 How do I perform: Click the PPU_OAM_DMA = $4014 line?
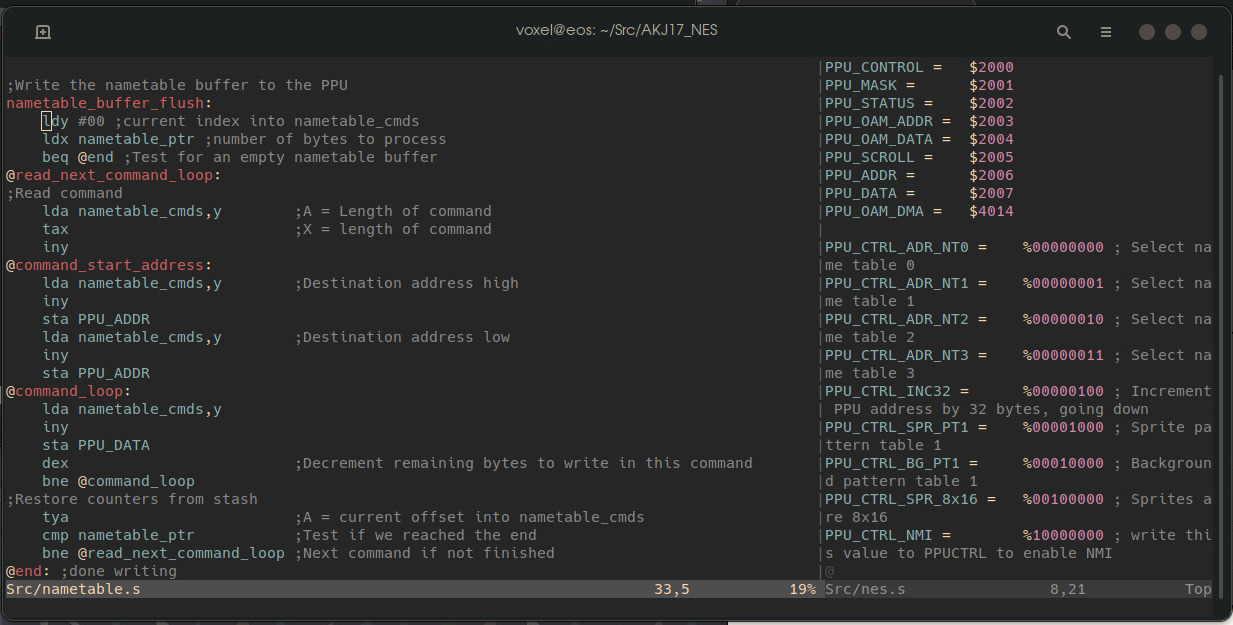tap(919, 211)
